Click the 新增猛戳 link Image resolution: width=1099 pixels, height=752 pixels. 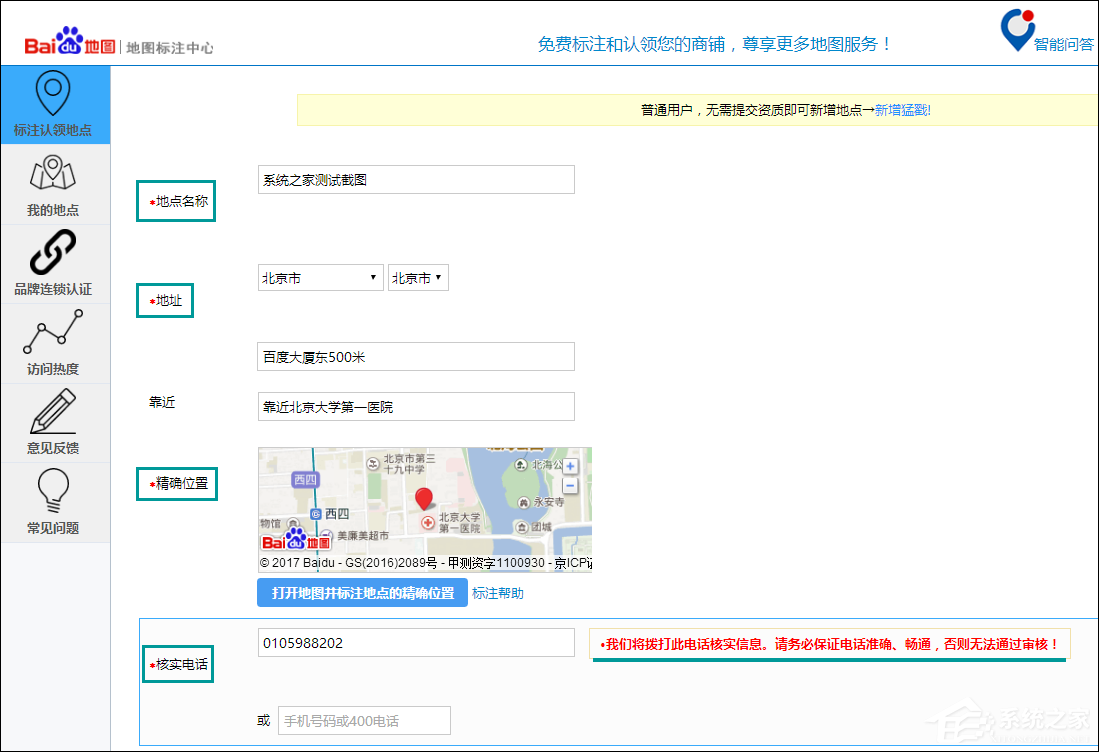(x=901, y=110)
